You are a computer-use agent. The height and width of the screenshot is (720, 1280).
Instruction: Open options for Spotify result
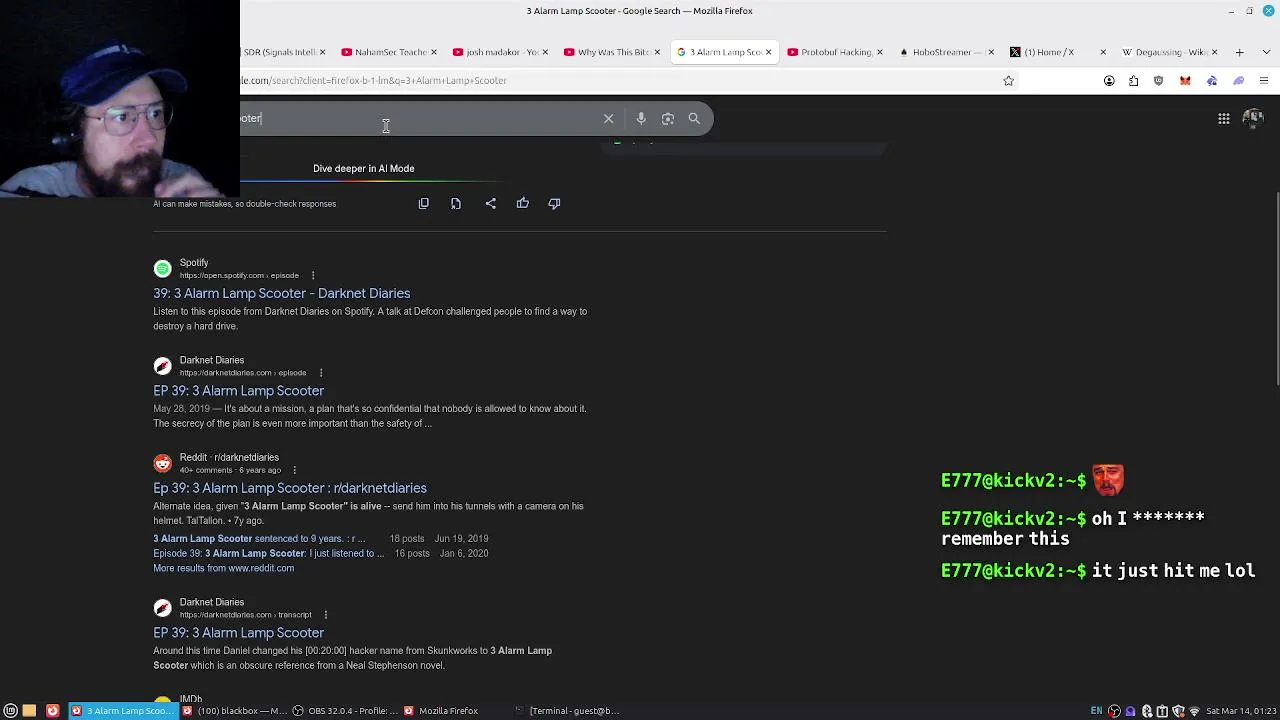click(312, 275)
